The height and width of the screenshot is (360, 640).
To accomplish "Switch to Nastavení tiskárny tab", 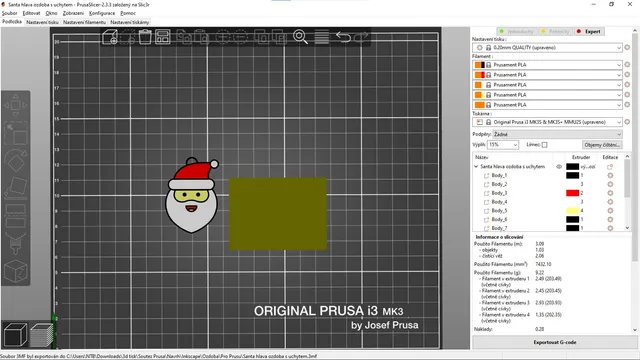I will pyautogui.click(x=130, y=22).
